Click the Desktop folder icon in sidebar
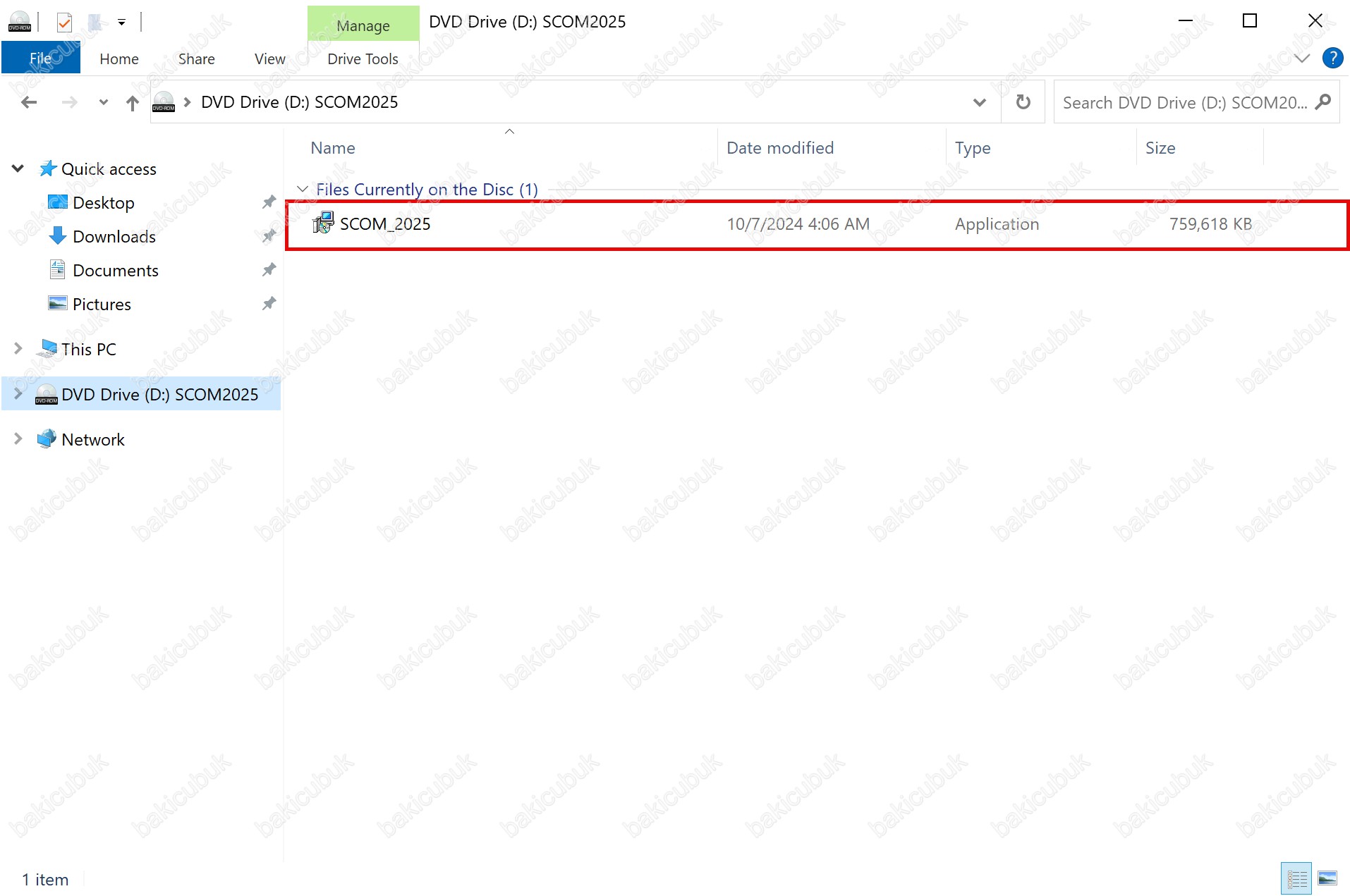The image size is (1350, 896). 57,202
